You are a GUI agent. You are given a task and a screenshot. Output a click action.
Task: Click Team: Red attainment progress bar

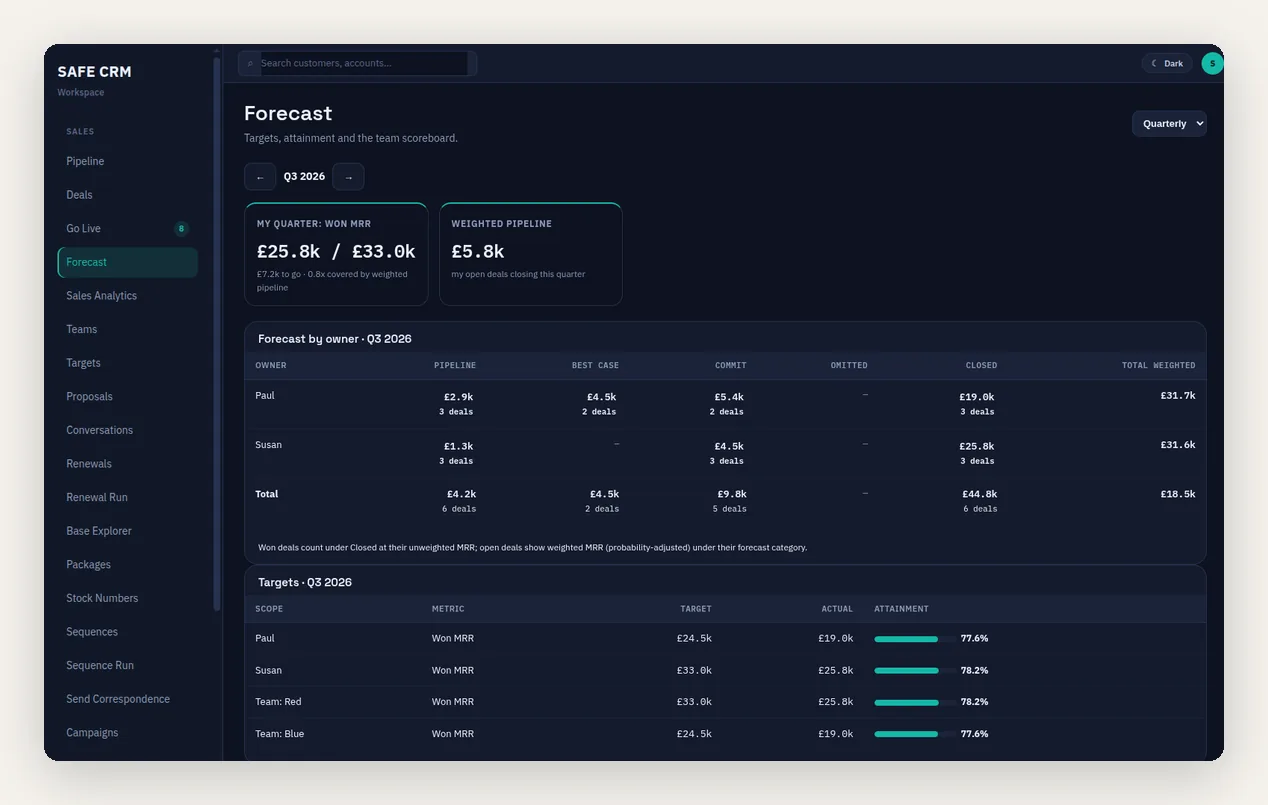tap(914, 702)
